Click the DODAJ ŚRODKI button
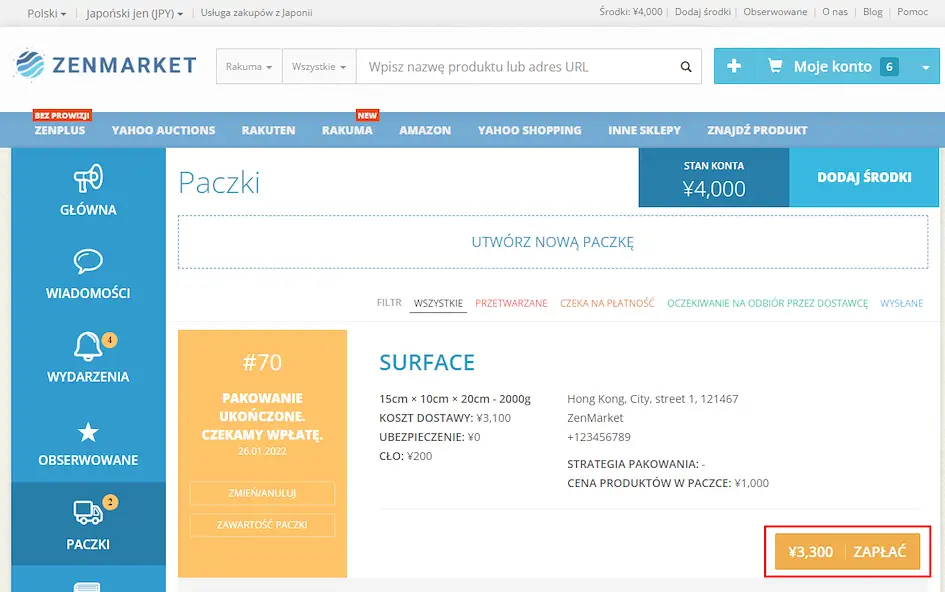 point(864,177)
